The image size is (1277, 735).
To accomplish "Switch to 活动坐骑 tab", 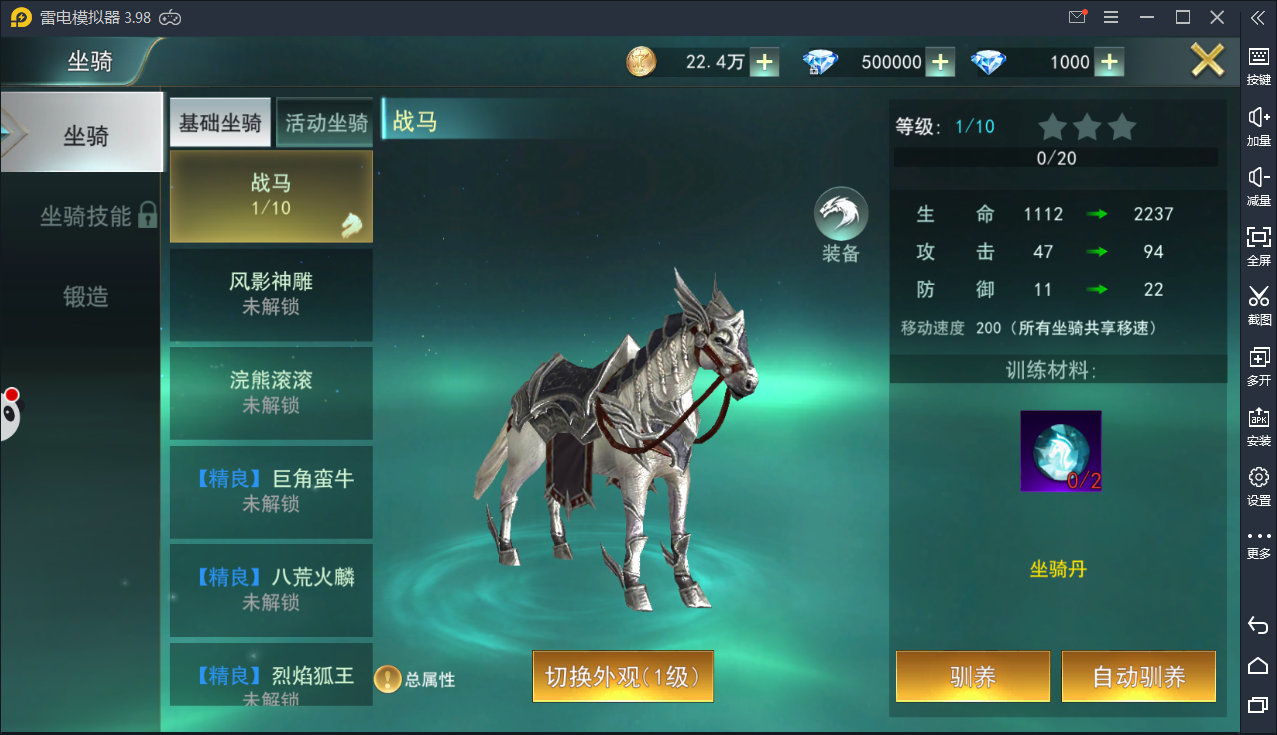I will coord(326,123).
